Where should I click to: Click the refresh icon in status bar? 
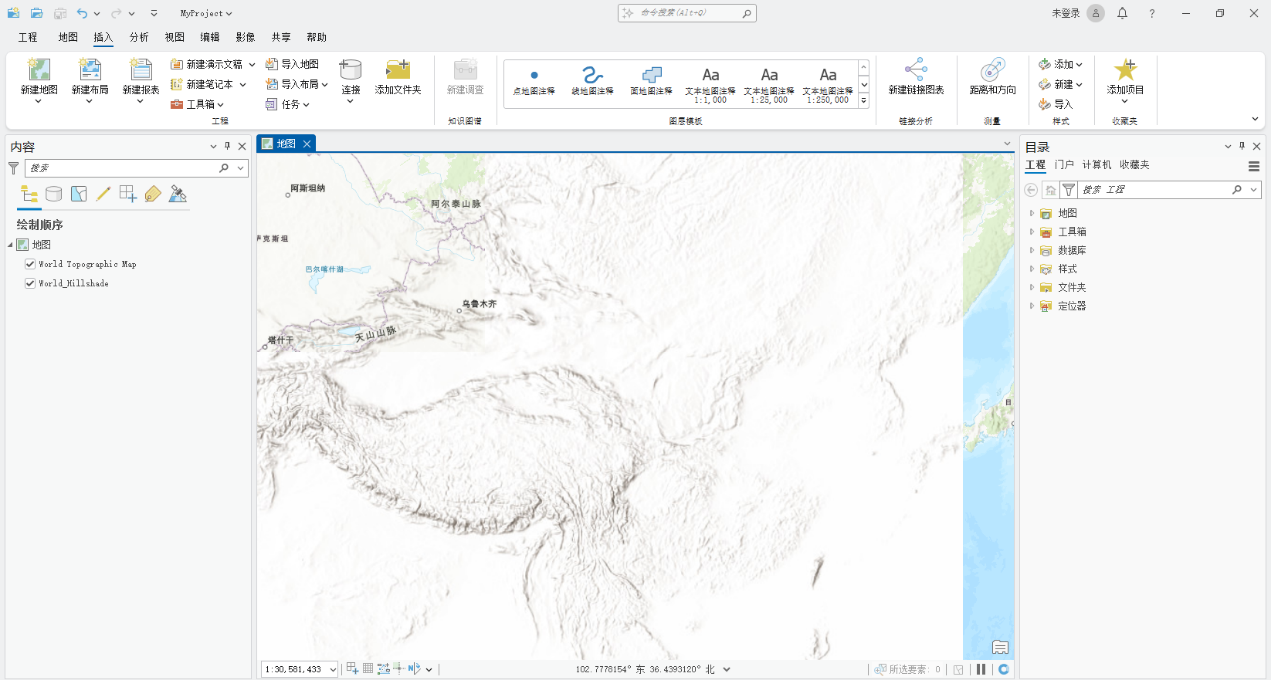[x=1003, y=669]
